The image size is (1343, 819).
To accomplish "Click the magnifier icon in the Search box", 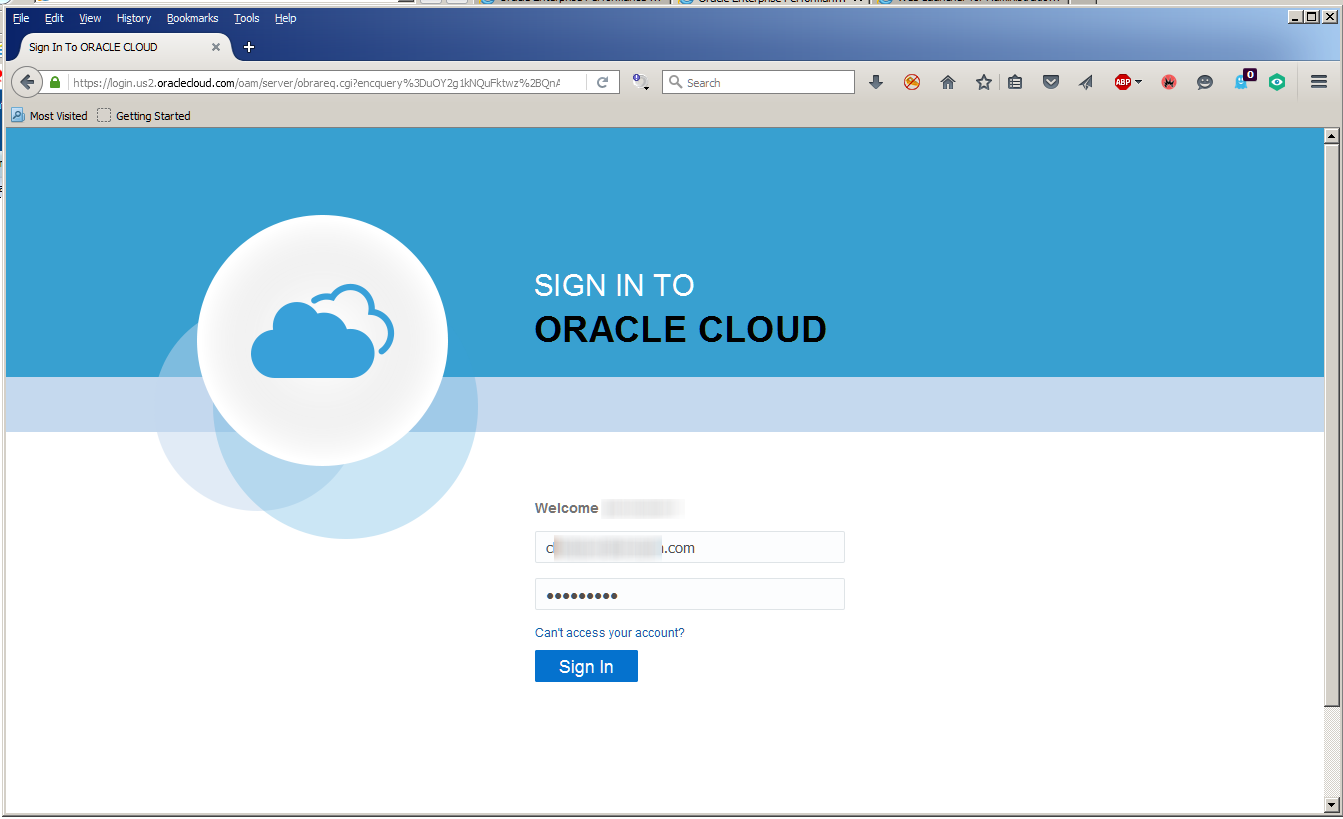I will (676, 83).
